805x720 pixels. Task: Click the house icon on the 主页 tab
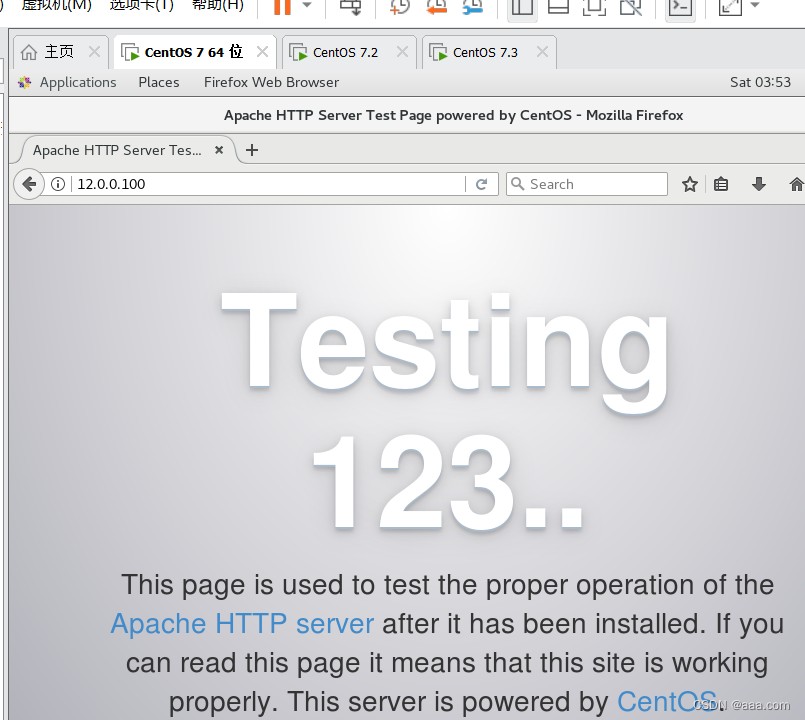(29, 52)
